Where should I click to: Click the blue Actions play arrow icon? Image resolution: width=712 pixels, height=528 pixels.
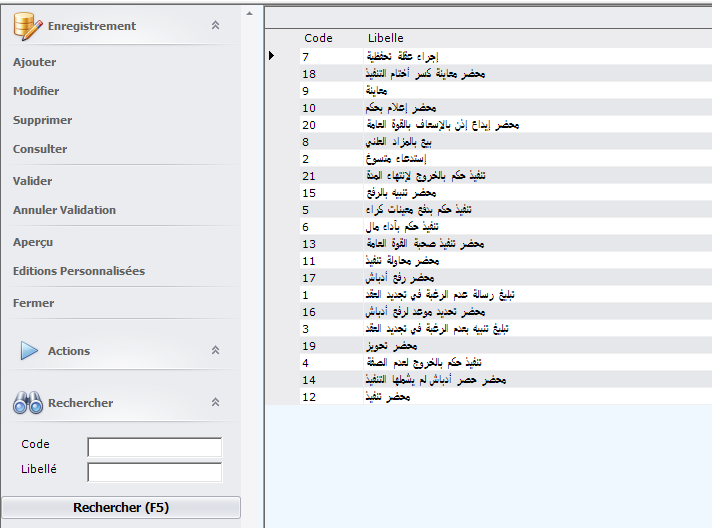pyautogui.click(x=29, y=350)
